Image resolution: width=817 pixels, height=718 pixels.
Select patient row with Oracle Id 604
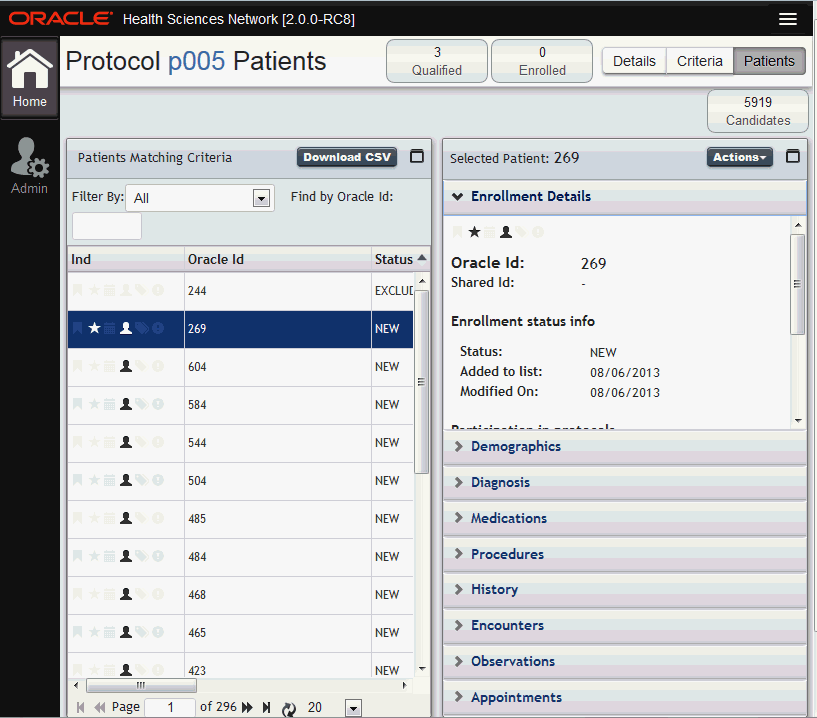(x=240, y=366)
